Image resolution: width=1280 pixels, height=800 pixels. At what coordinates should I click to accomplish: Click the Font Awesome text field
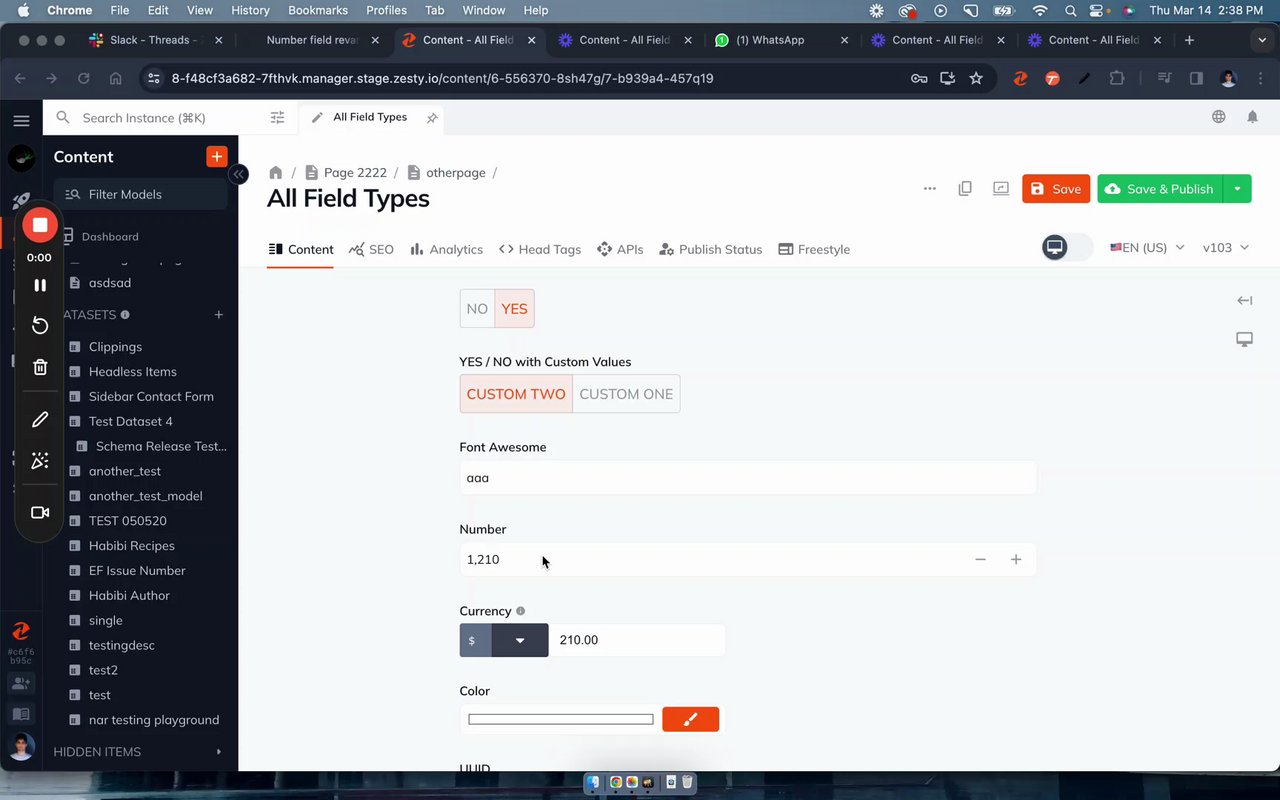[x=747, y=478]
